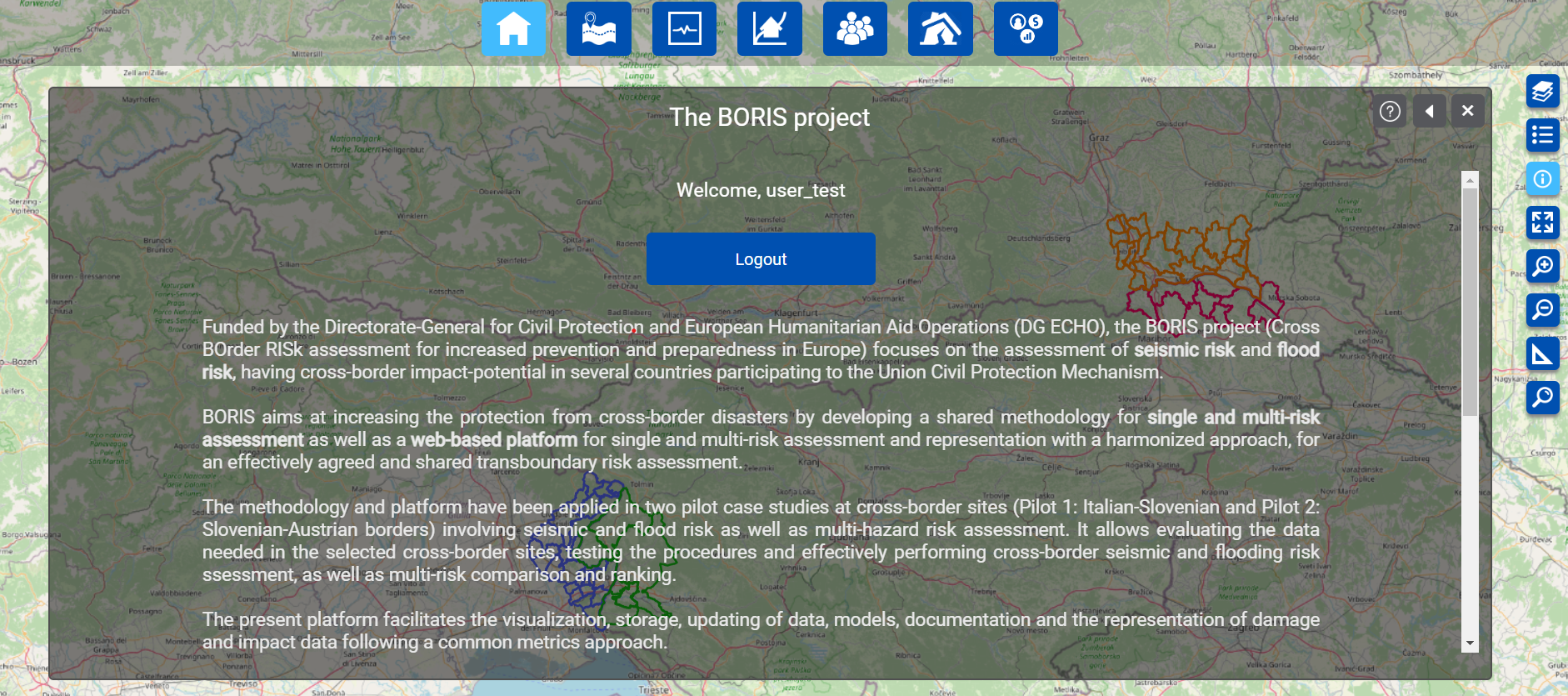Viewport: 1568px width, 696px height.
Task: Open the collapsed house damage panel
Action: (941, 28)
